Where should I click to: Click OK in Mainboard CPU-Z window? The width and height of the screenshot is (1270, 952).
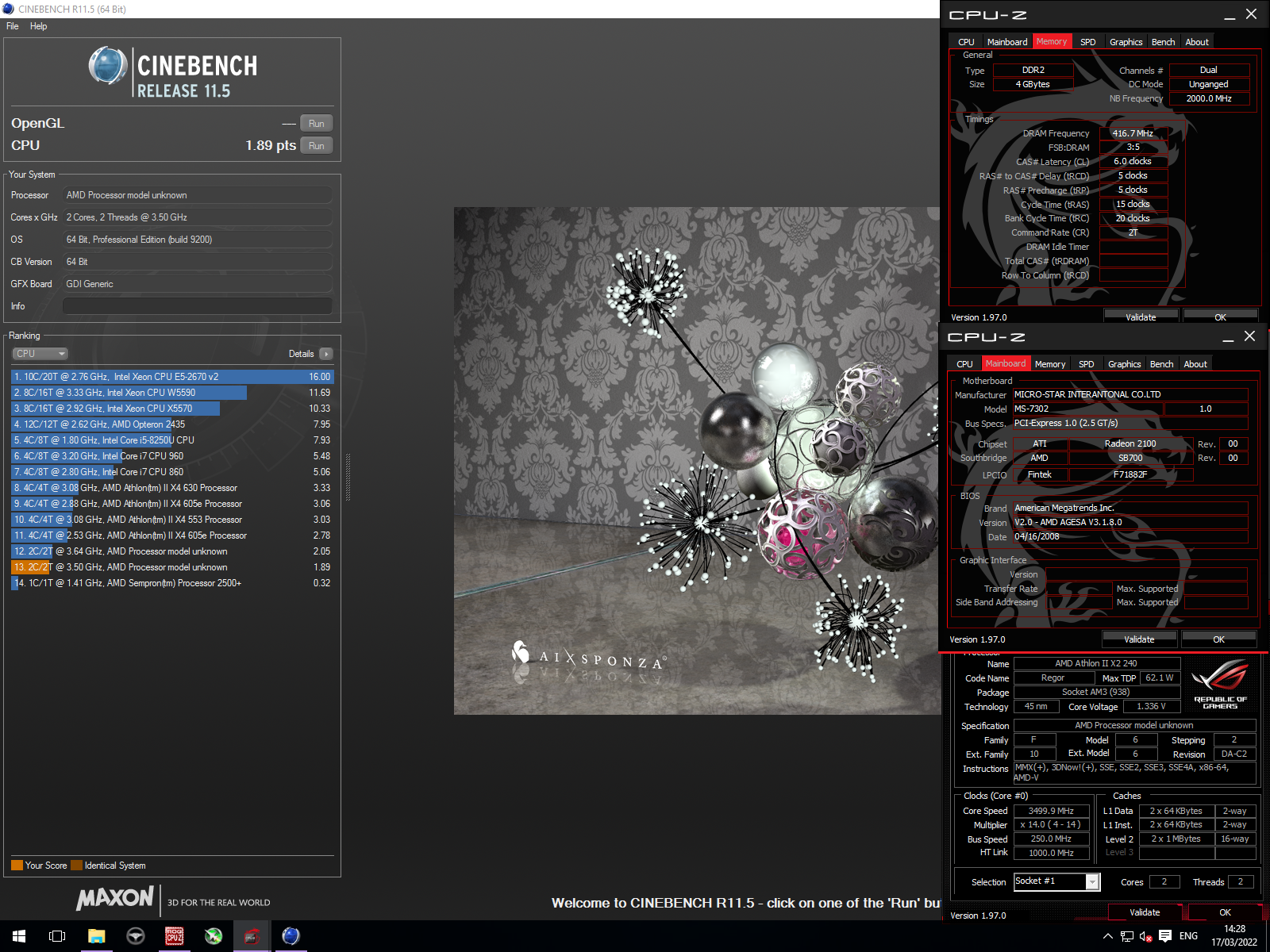click(1219, 639)
